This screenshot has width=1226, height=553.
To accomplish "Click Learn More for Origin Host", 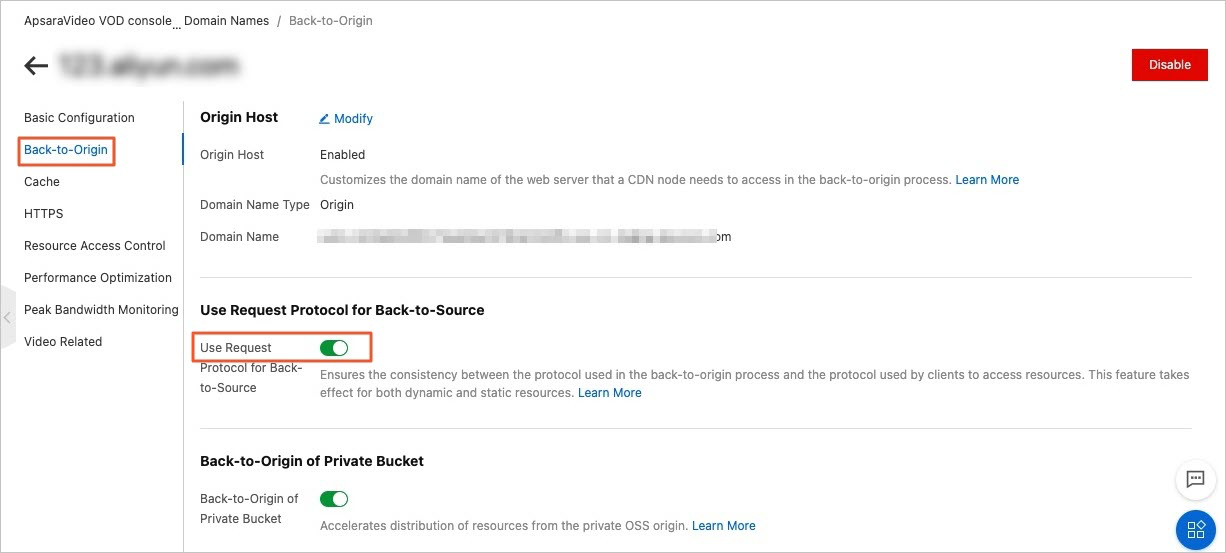I will point(987,180).
